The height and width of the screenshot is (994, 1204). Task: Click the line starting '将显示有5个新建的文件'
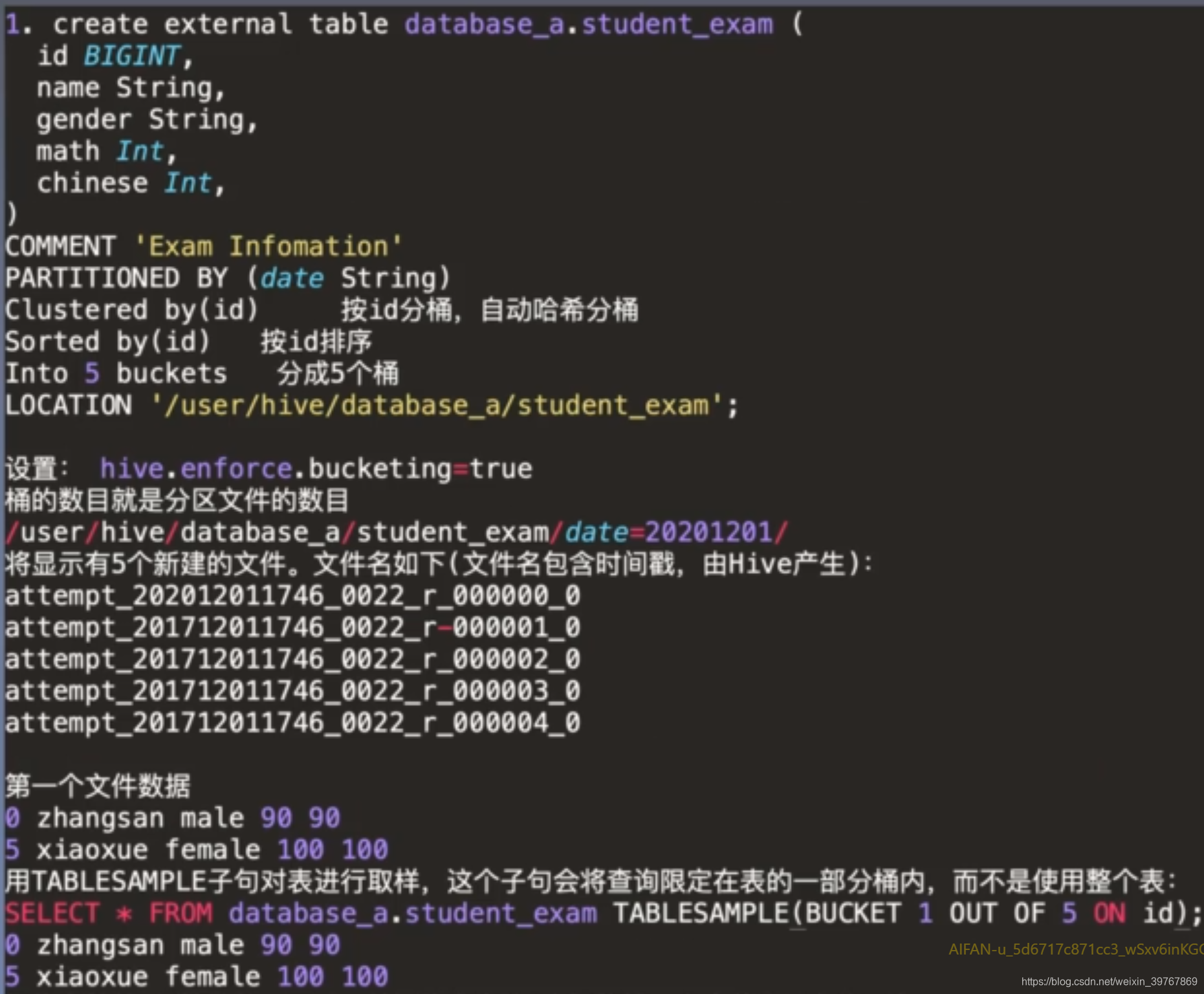pos(439,564)
